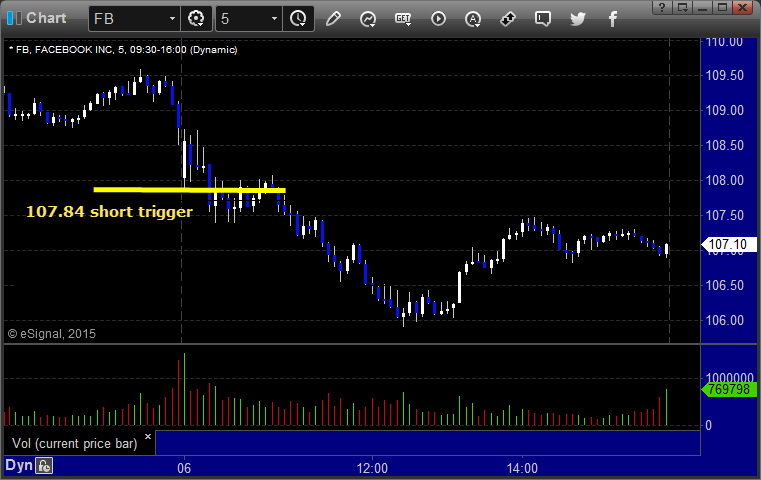Close the Vol (current price bar) study pane
The image size is (761, 480).
(148, 436)
